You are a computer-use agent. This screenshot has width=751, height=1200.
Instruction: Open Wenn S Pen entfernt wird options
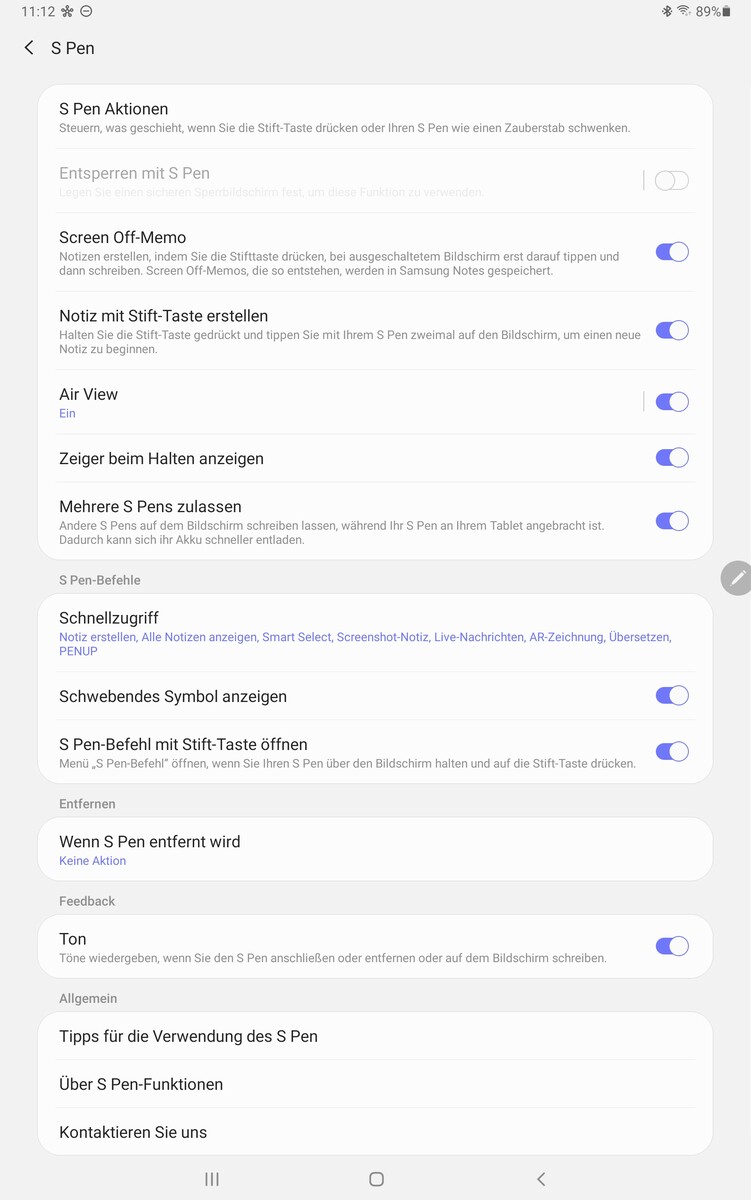(x=375, y=850)
